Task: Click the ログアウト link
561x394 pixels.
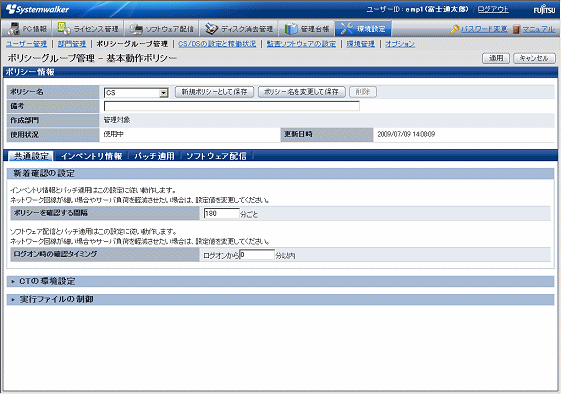Action: click(x=493, y=9)
